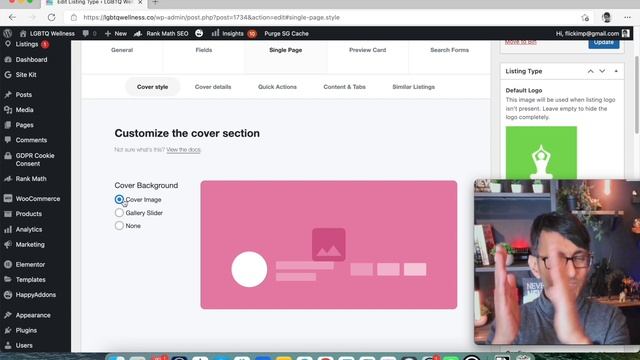The width and height of the screenshot is (640, 360).
Task: Open Rank Math in the sidebar
Action: click(31, 179)
